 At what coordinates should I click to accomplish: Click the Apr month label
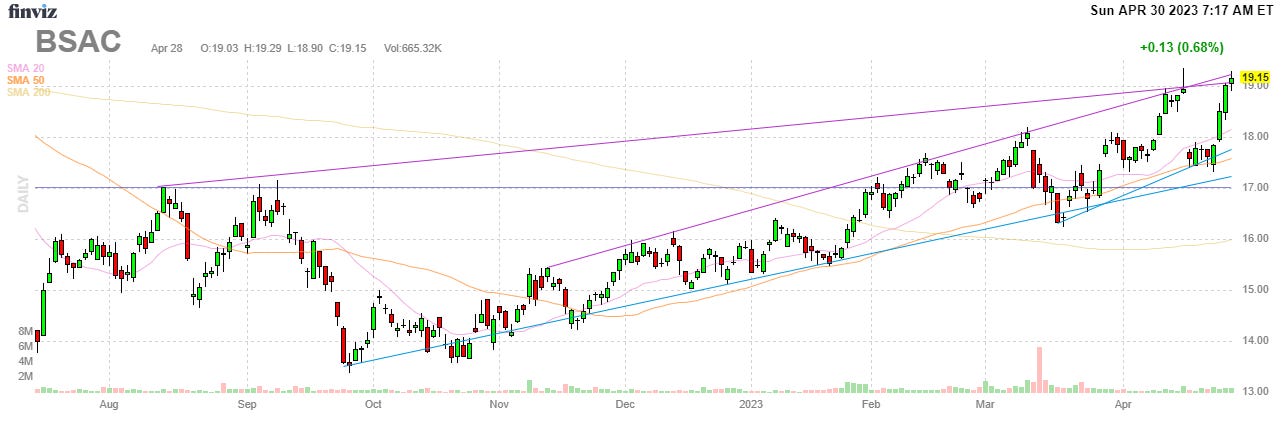[x=1121, y=405]
